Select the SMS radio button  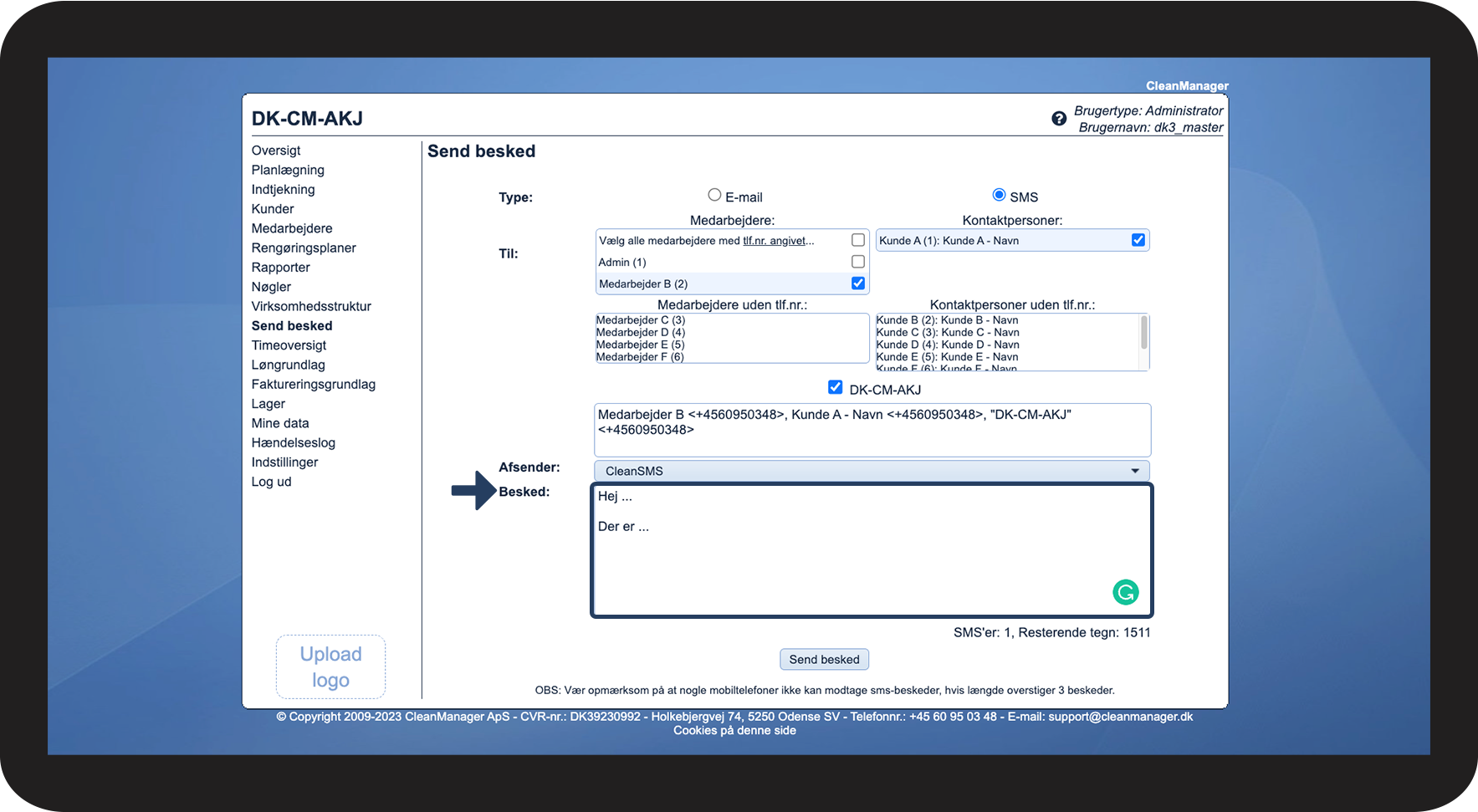[x=999, y=195]
